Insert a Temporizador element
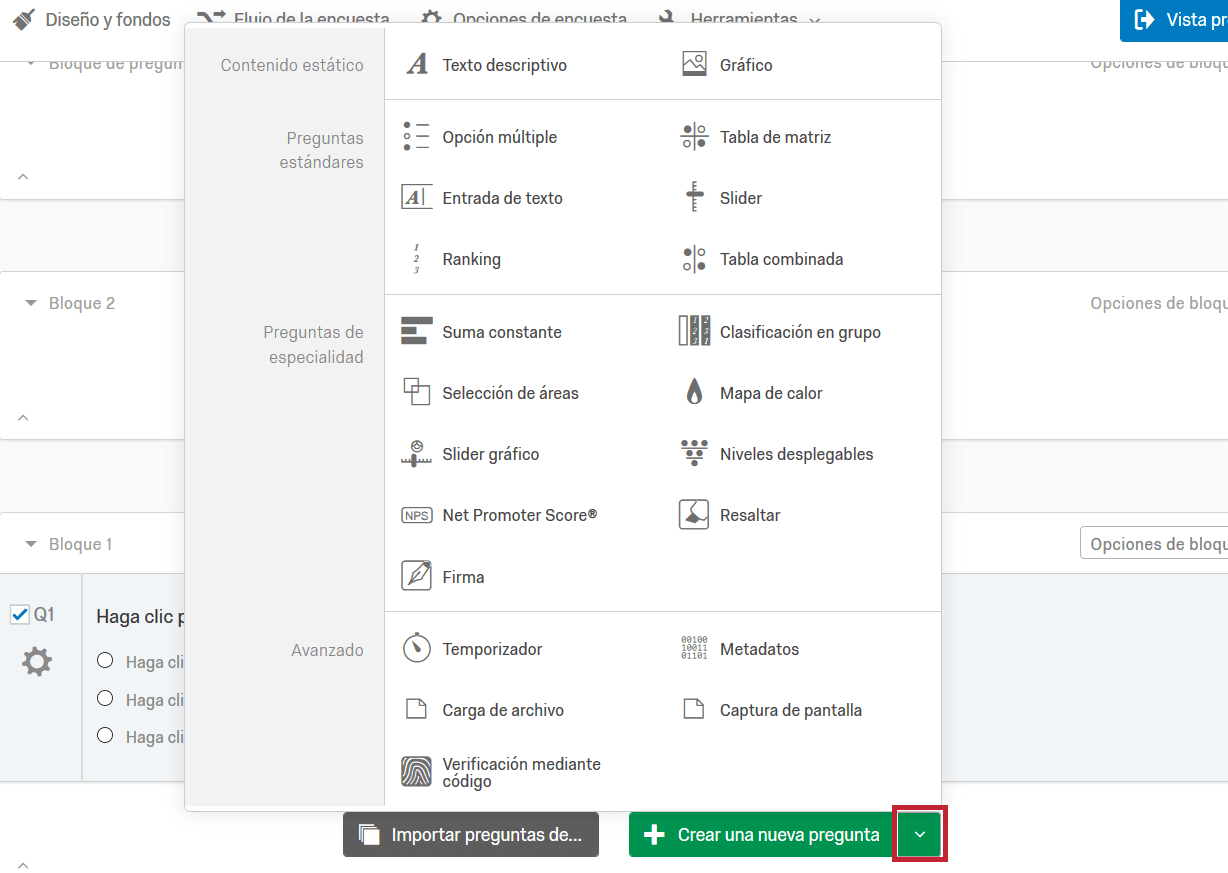The height and width of the screenshot is (873, 1228). coord(492,648)
